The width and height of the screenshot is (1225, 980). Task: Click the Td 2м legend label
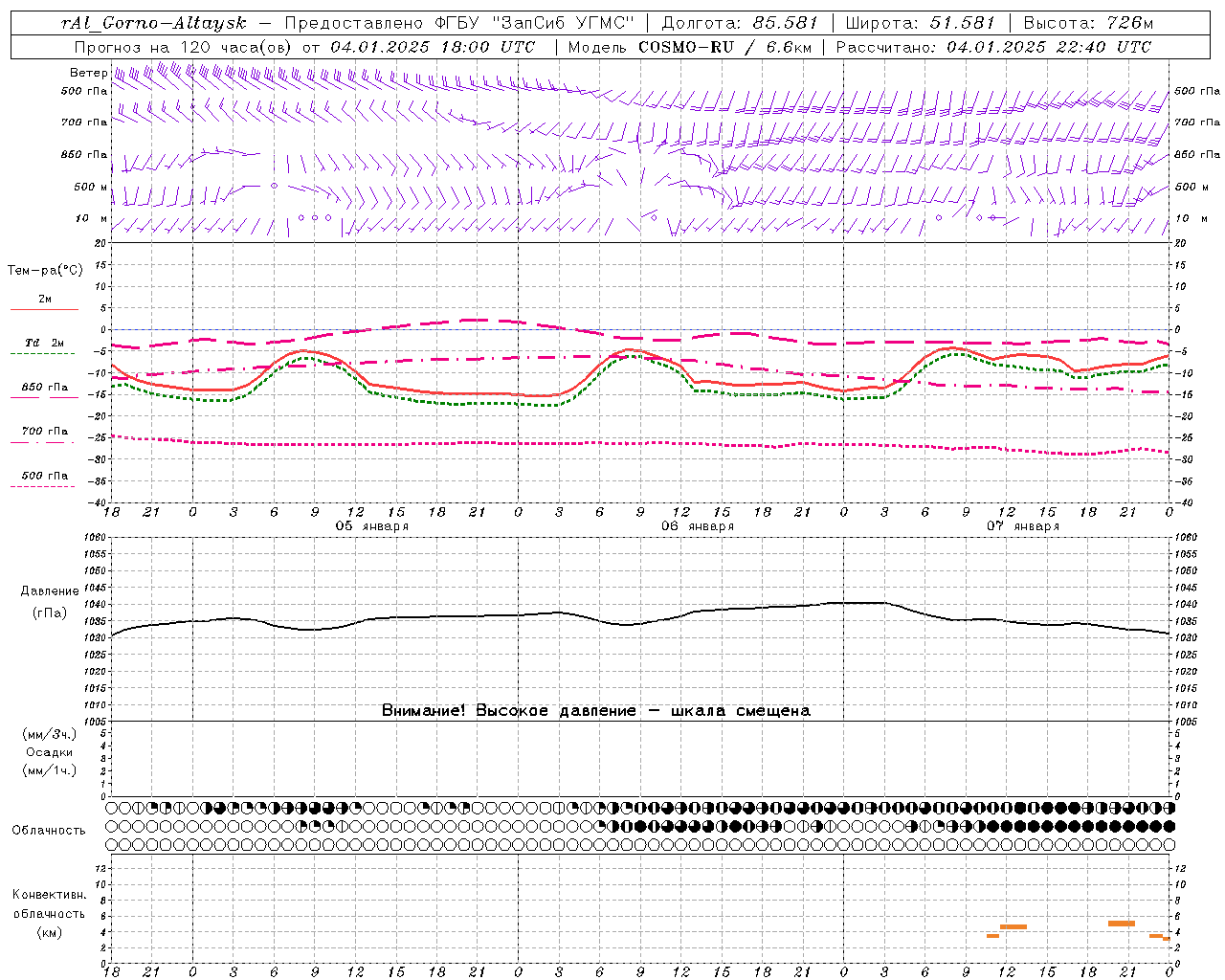pyautogui.click(x=44, y=343)
